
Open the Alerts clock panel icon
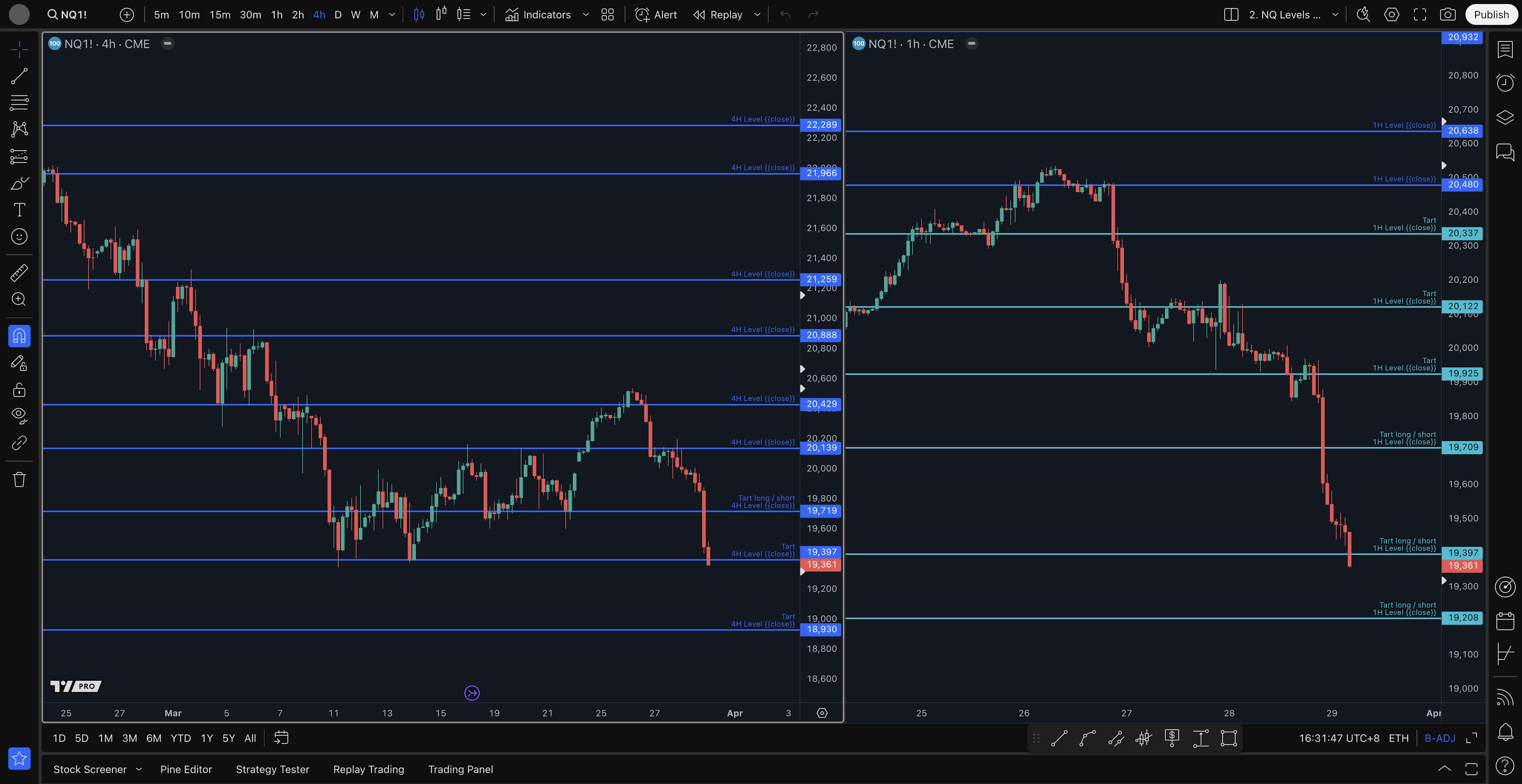pos(1505,82)
